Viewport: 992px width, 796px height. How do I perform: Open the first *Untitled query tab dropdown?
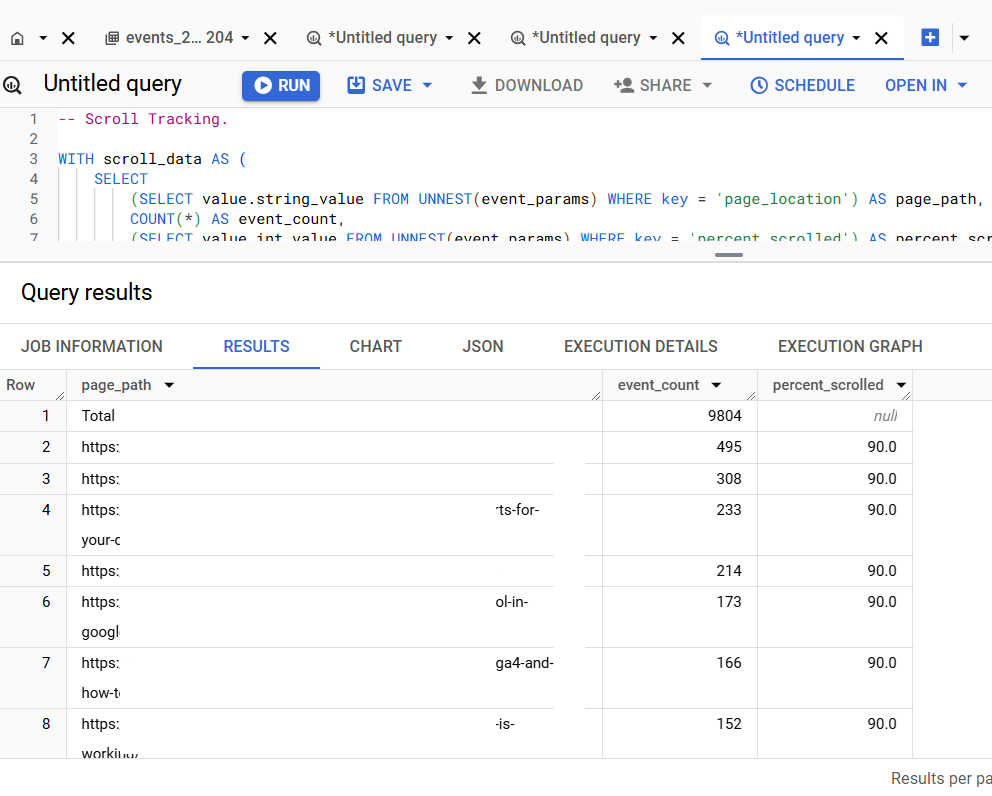pos(449,39)
